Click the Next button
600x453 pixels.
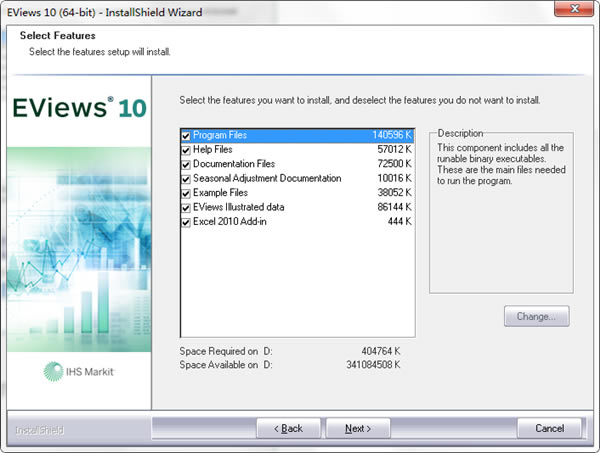point(358,428)
